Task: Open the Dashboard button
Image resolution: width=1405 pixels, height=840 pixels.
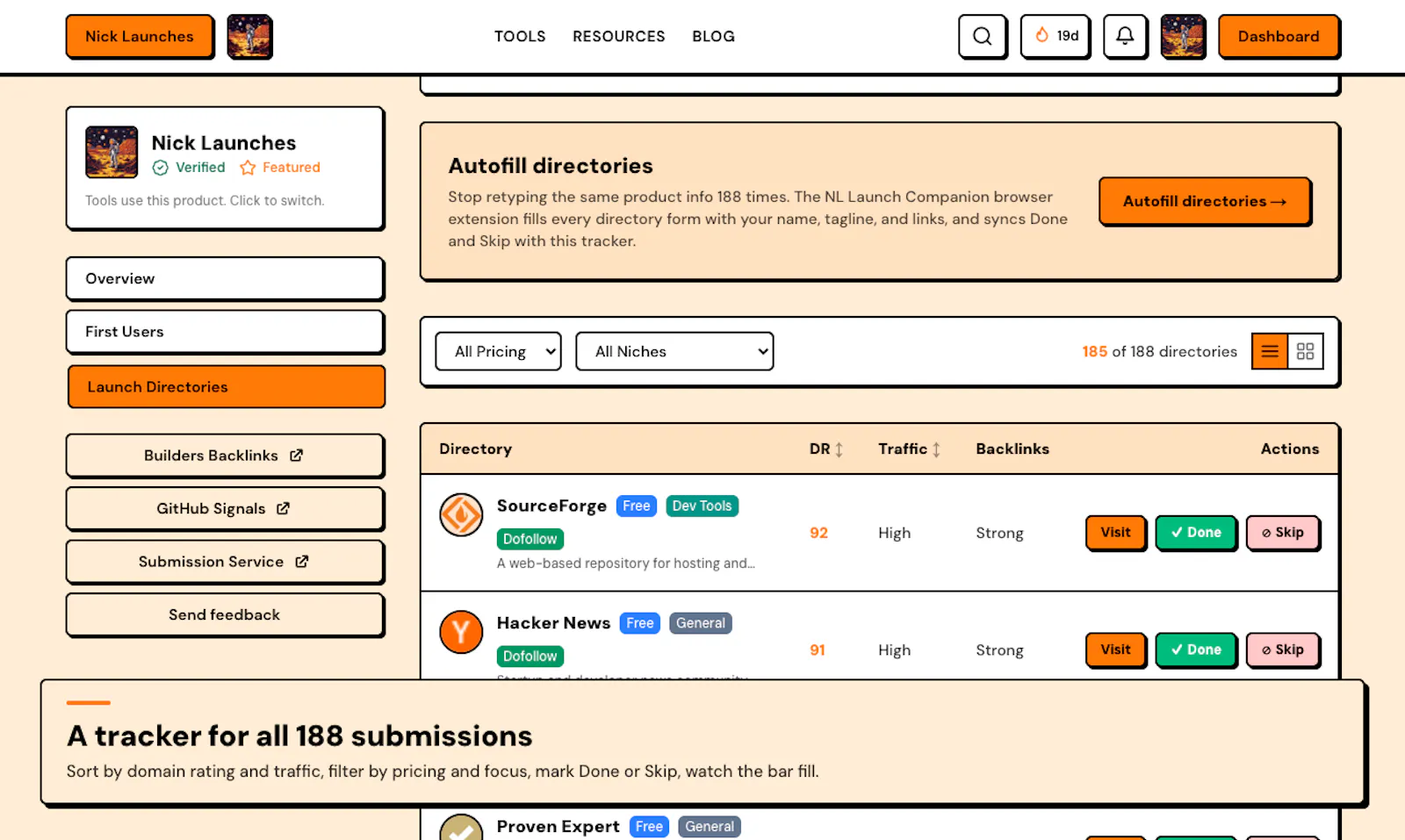Action: pyautogui.click(x=1279, y=36)
